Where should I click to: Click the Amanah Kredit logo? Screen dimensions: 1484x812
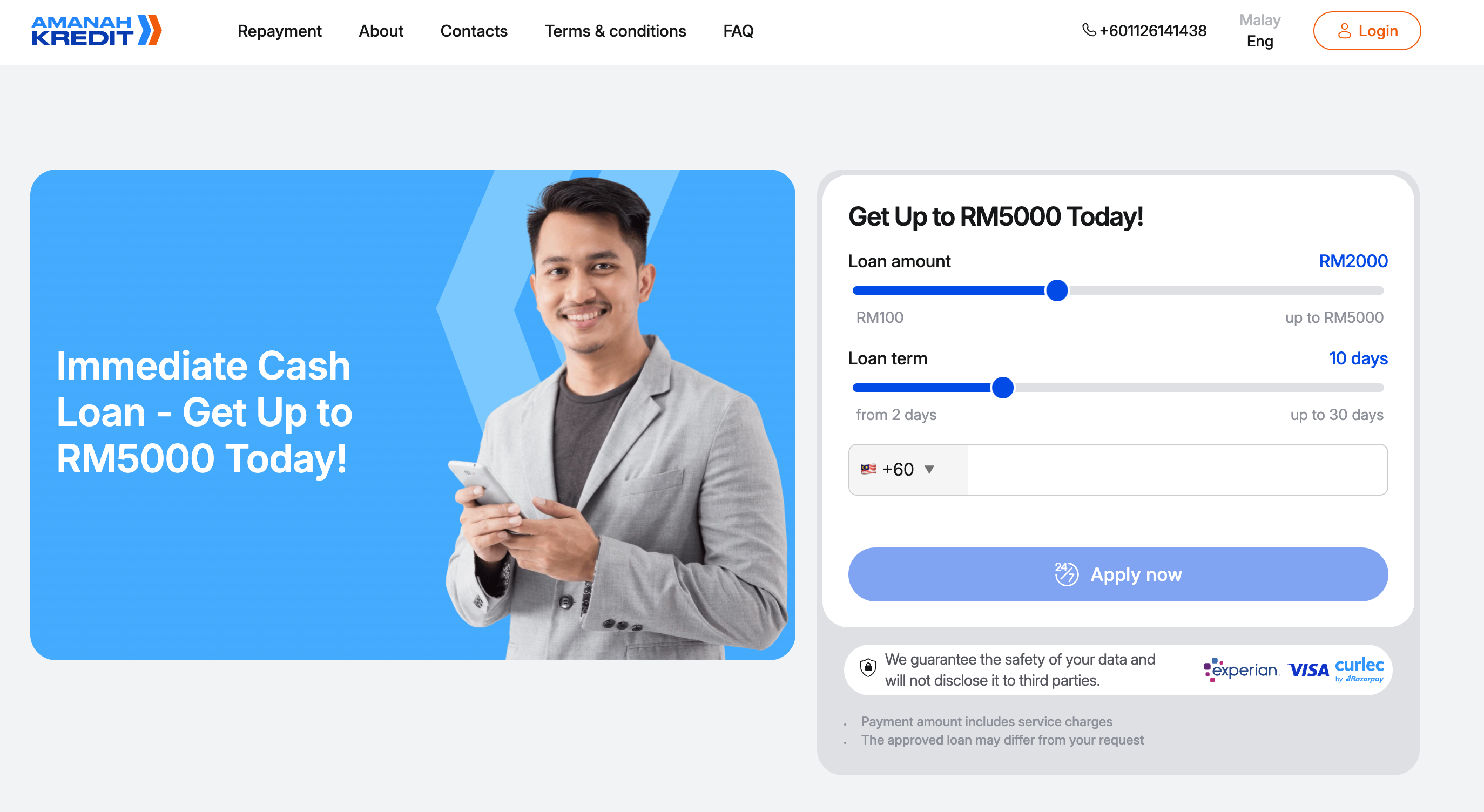[96, 31]
